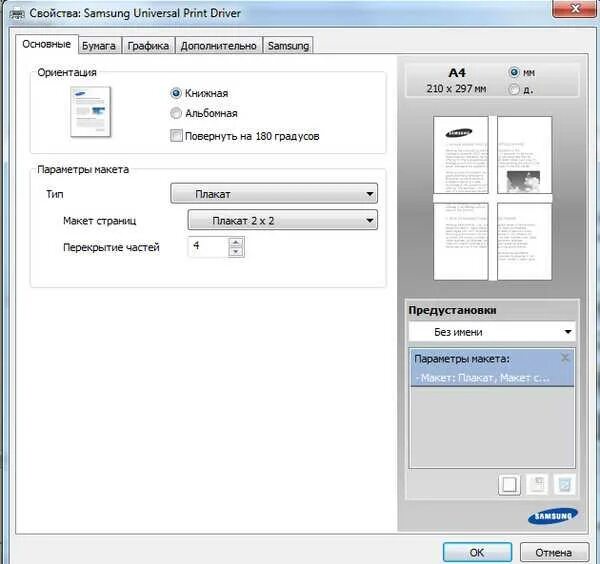Click the Перекрытие частей input field
Viewport: 600px width, 564px height.
click(209, 246)
